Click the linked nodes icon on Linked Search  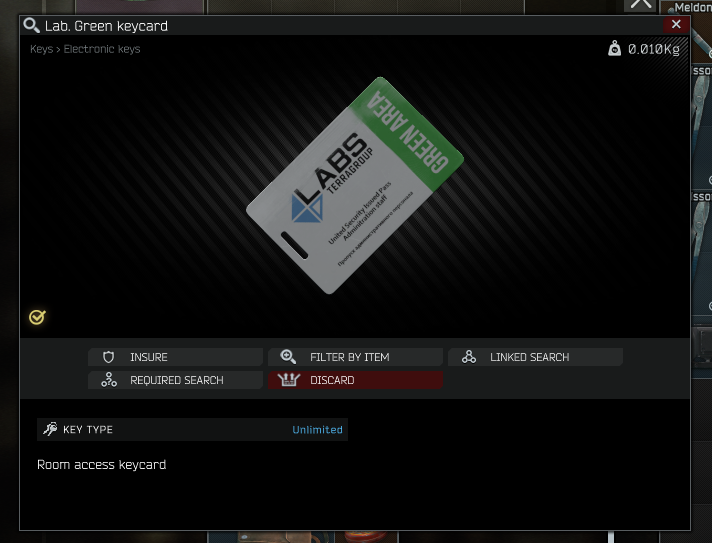coord(469,357)
